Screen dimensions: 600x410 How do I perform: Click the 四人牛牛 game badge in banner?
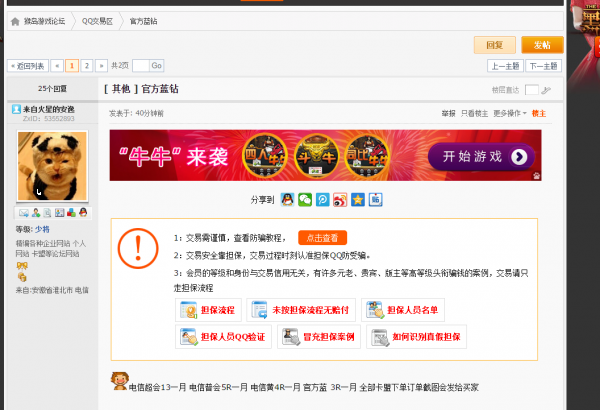click(x=264, y=156)
